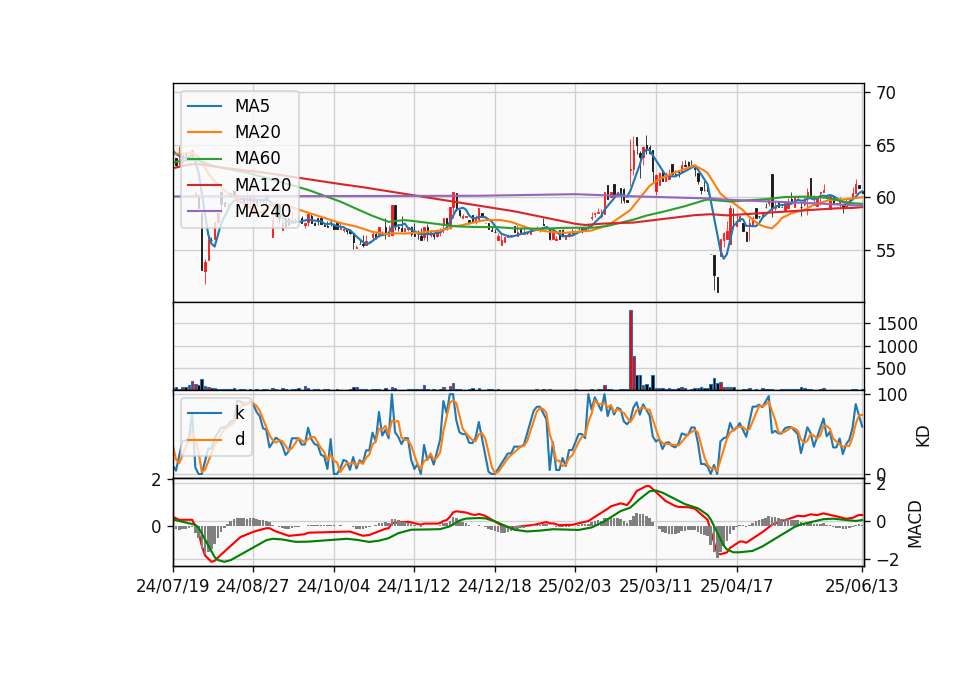Click the green MA60 legend line sample
Image resolution: width=960 pixels, height=690 pixels.
point(204,158)
